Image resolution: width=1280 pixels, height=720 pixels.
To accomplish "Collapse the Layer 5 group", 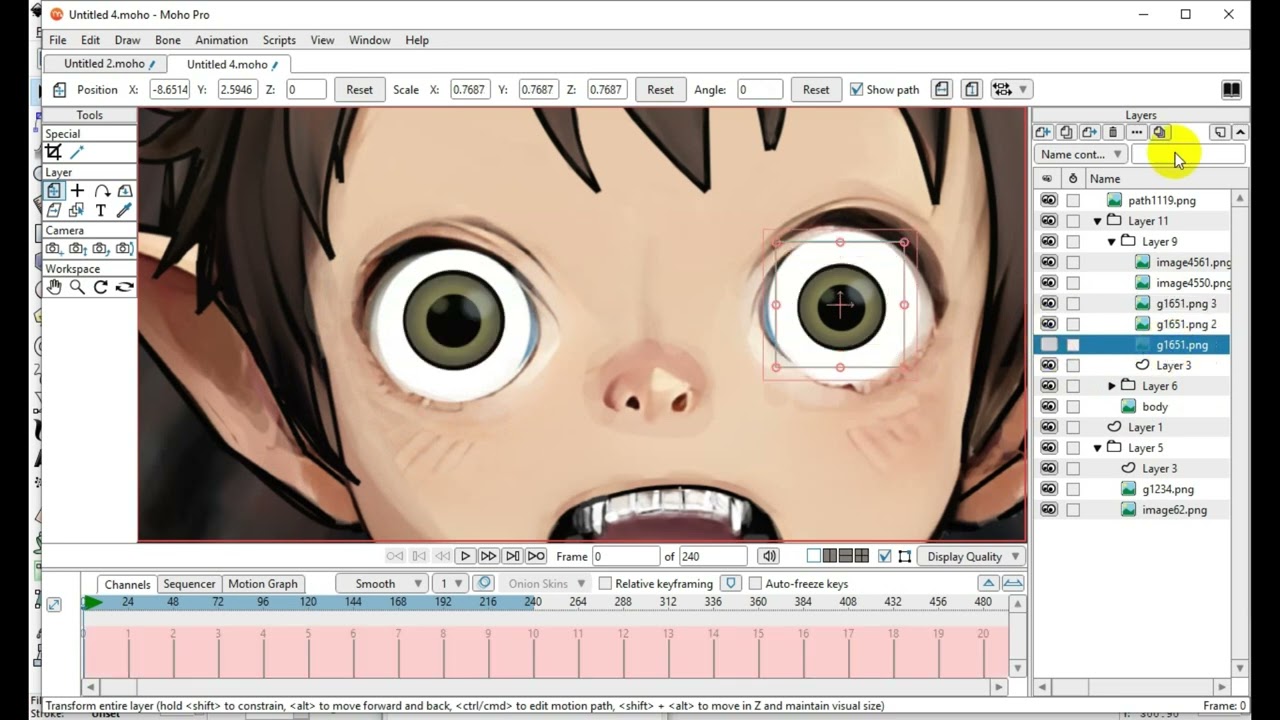I will (x=1098, y=448).
